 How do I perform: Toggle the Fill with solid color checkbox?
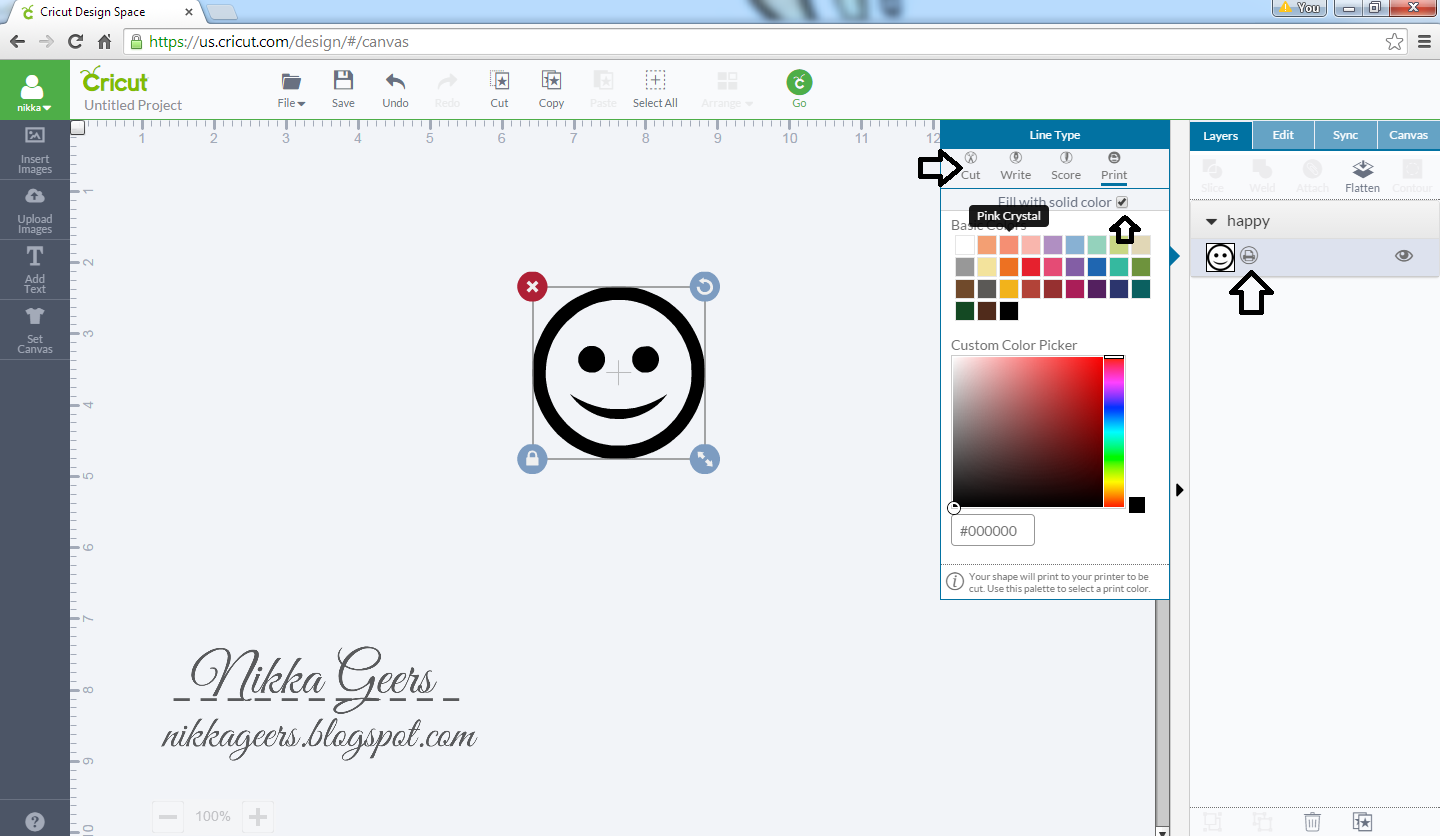[1121, 201]
